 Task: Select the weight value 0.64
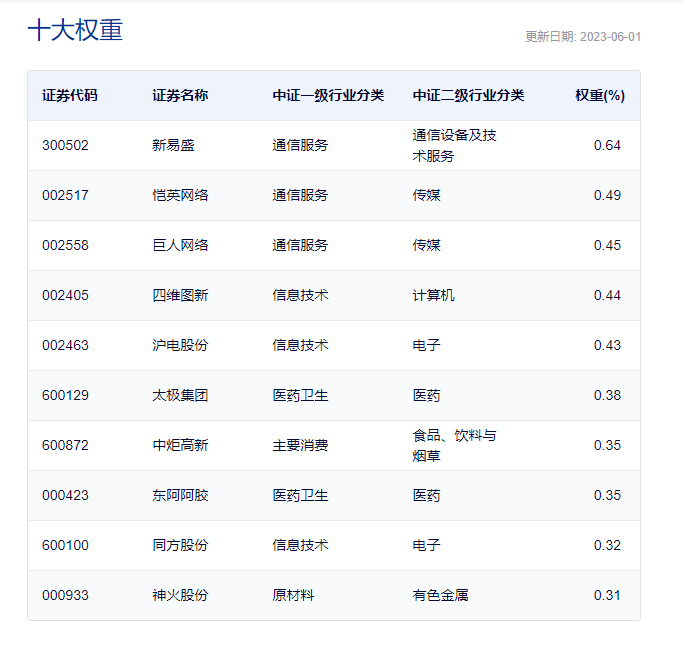click(x=607, y=145)
